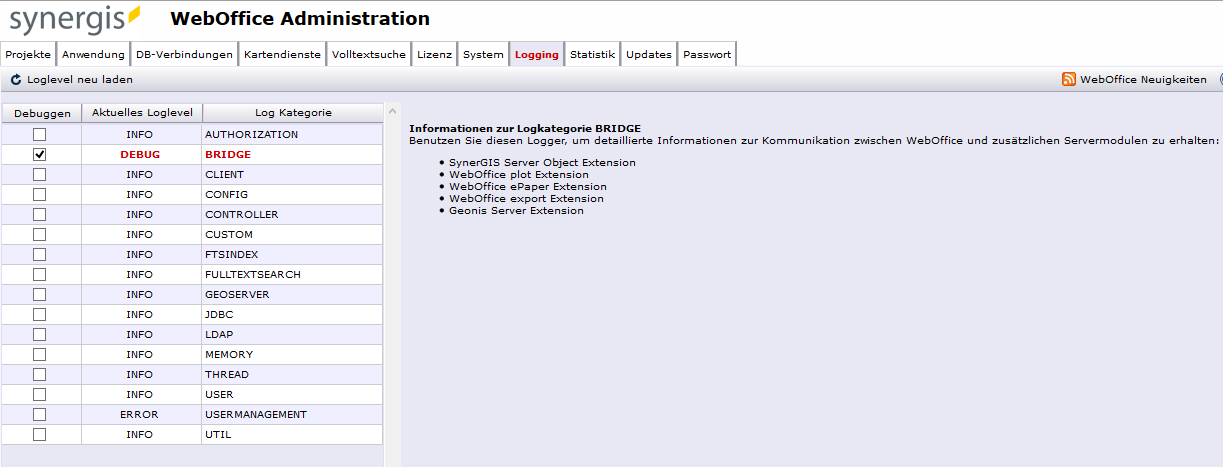Enable debugging for AUTHORIZATION

[39, 134]
